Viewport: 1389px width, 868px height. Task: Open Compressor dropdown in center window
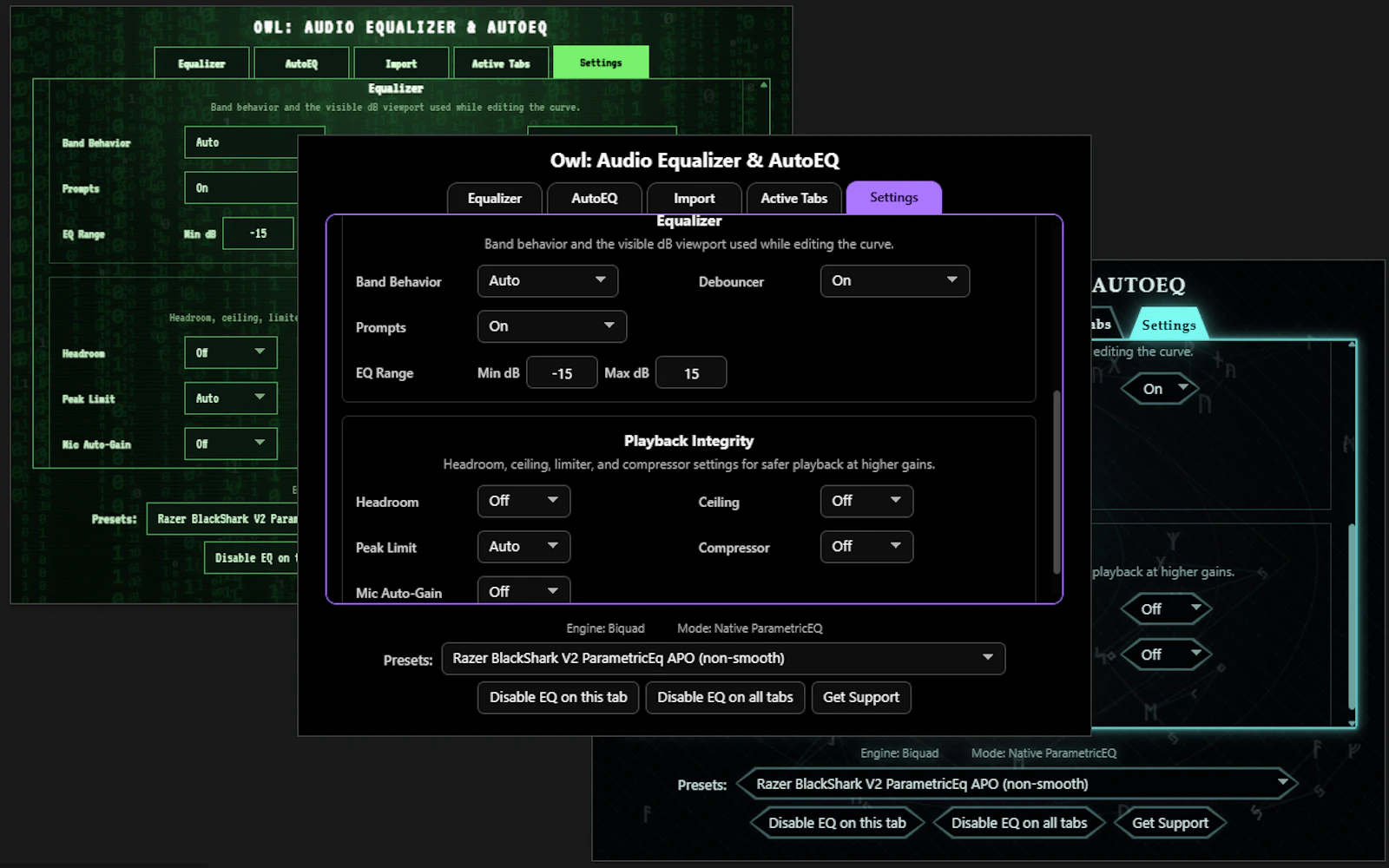(866, 547)
